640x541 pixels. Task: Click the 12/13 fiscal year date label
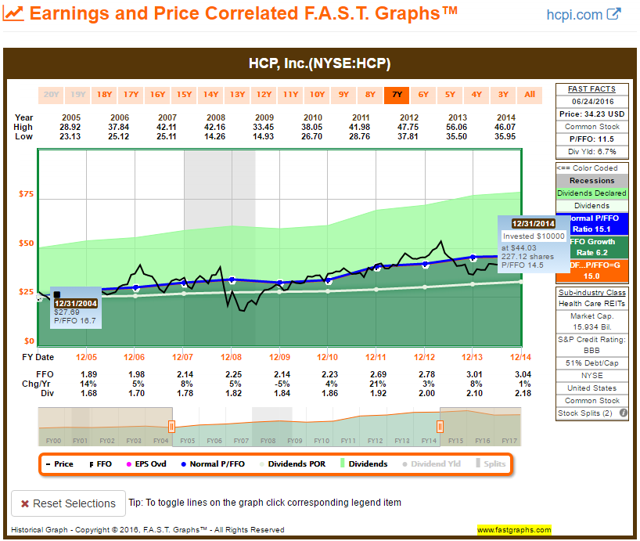click(472, 357)
